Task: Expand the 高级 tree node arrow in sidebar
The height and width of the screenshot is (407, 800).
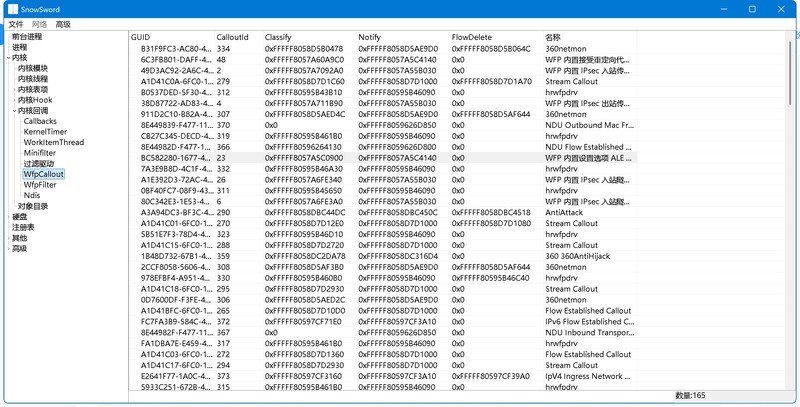Action: coord(9,248)
